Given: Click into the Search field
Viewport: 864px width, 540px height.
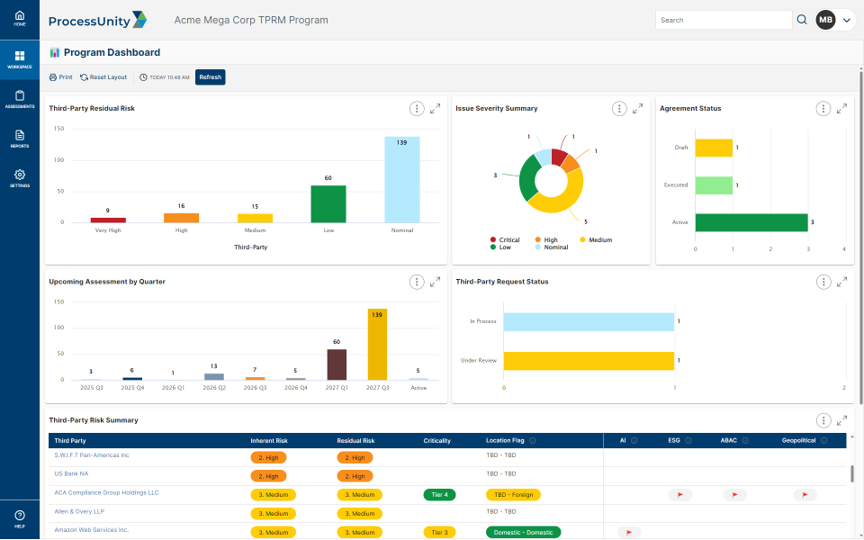Looking at the screenshot, I should [x=723, y=20].
